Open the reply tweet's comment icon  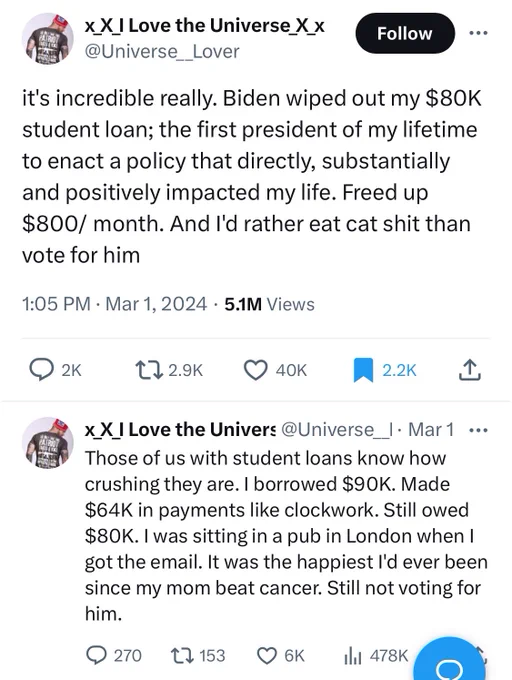coord(96,655)
